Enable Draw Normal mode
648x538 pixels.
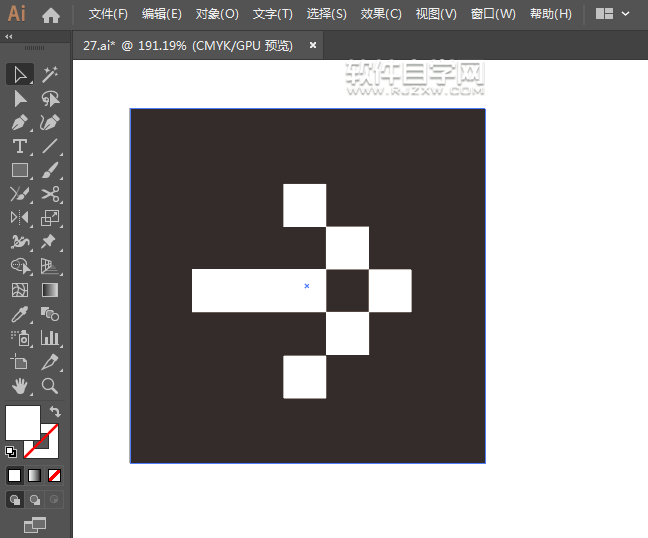pos(15,500)
